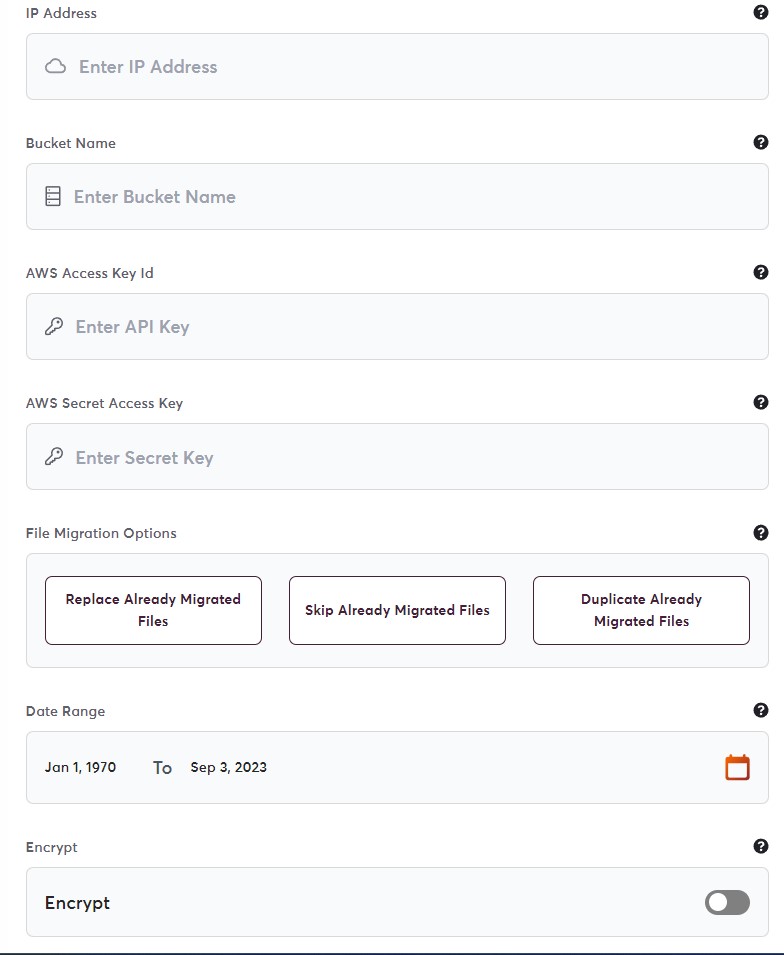The height and width of the screenshot is (955, 784).
Task: Show help for AWS Secret Access Key
Action: tap(760, 402)
